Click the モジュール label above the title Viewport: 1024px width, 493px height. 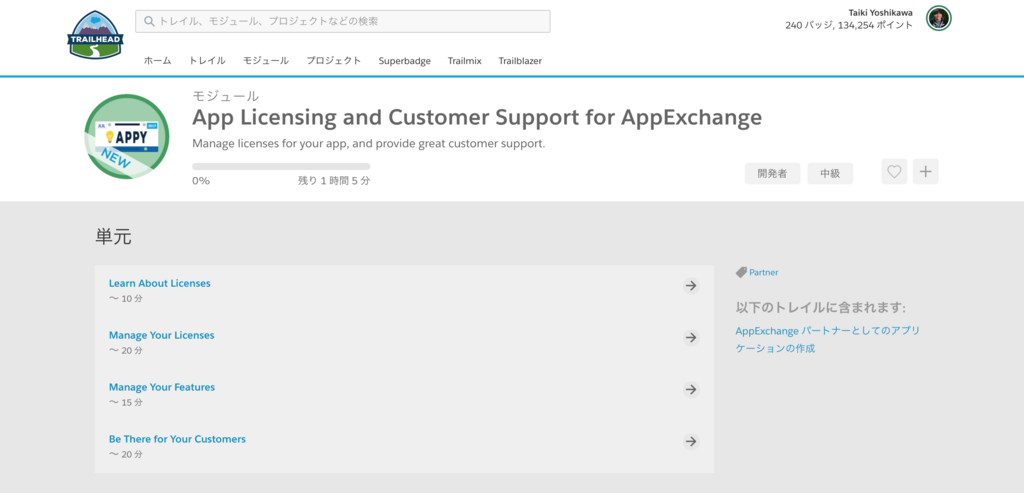coord(225,96)
